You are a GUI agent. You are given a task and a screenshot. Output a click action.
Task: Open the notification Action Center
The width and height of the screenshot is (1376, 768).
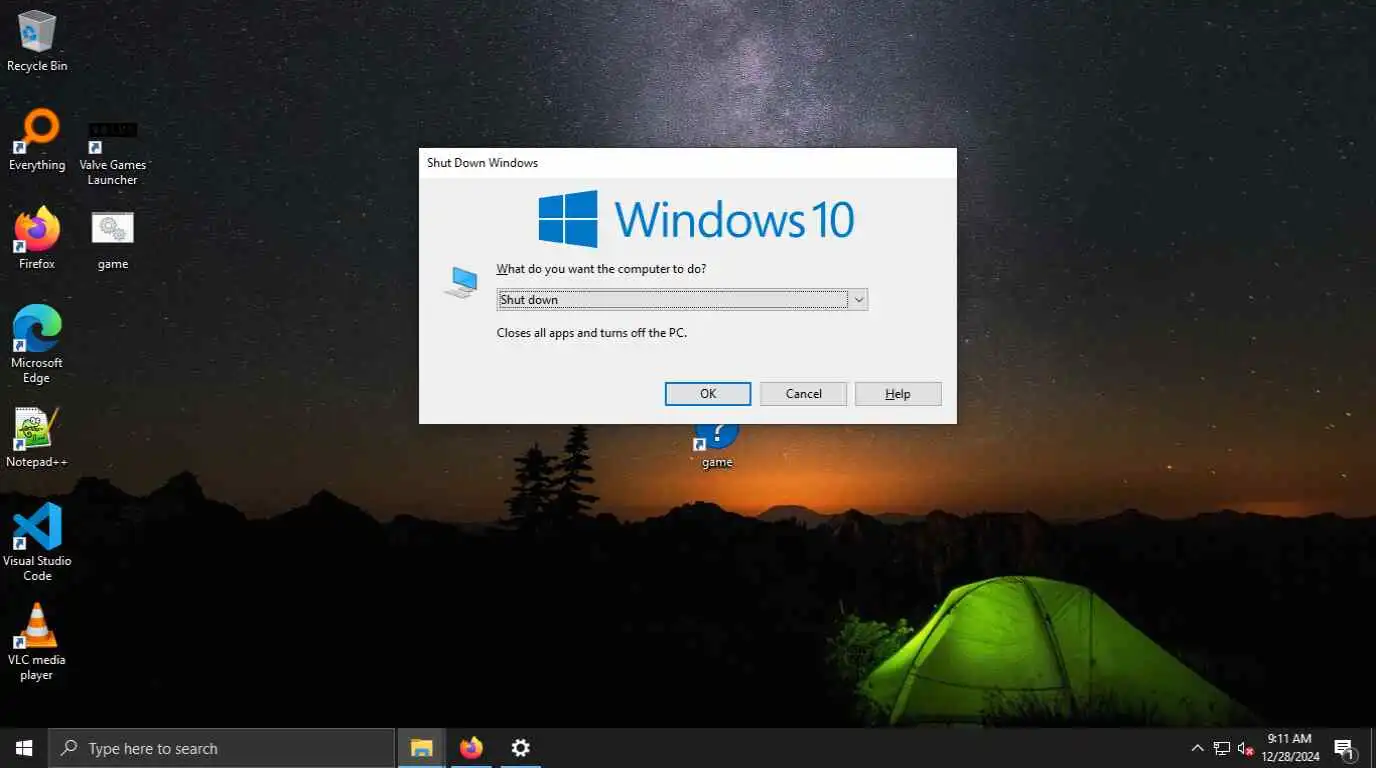point(1344,748)
